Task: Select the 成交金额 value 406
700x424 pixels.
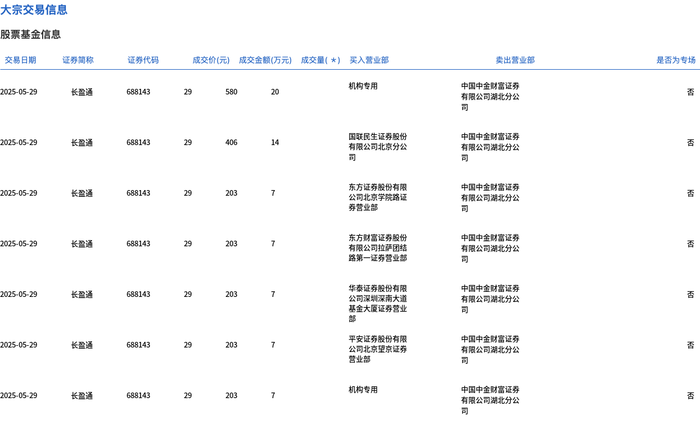Action: pos(231,142)
